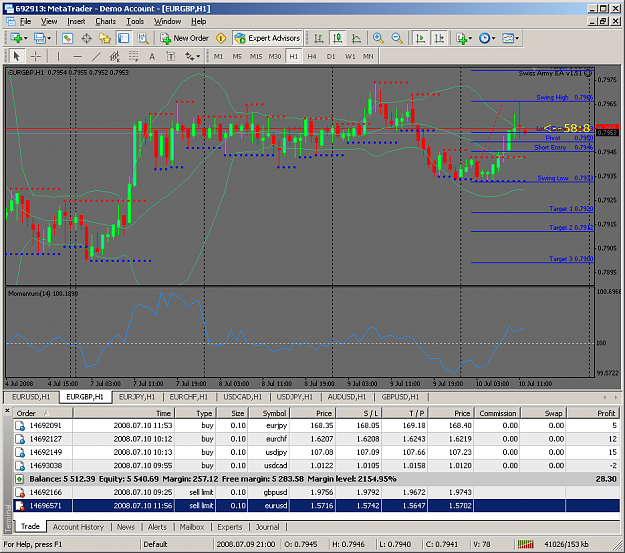Screen dimensions: 625x553
Task: Select the Cursor arrow tool
Action: pyautogui.click(x=17, y=57)
